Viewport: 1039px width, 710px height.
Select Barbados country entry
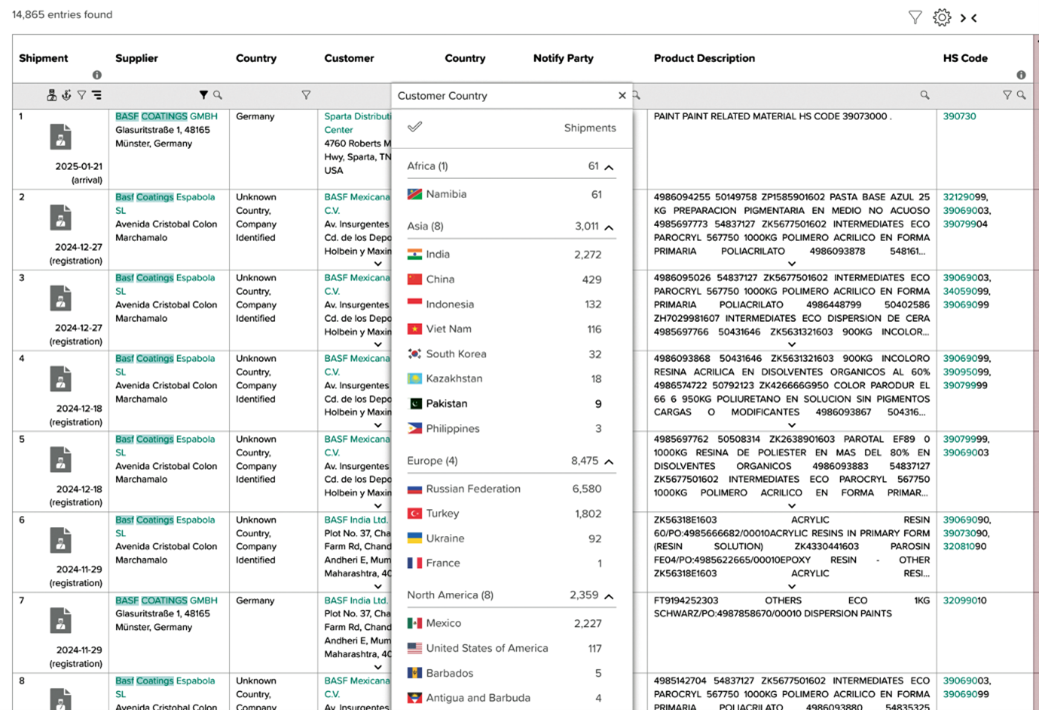pyautogui.click(x=505, y=674)
